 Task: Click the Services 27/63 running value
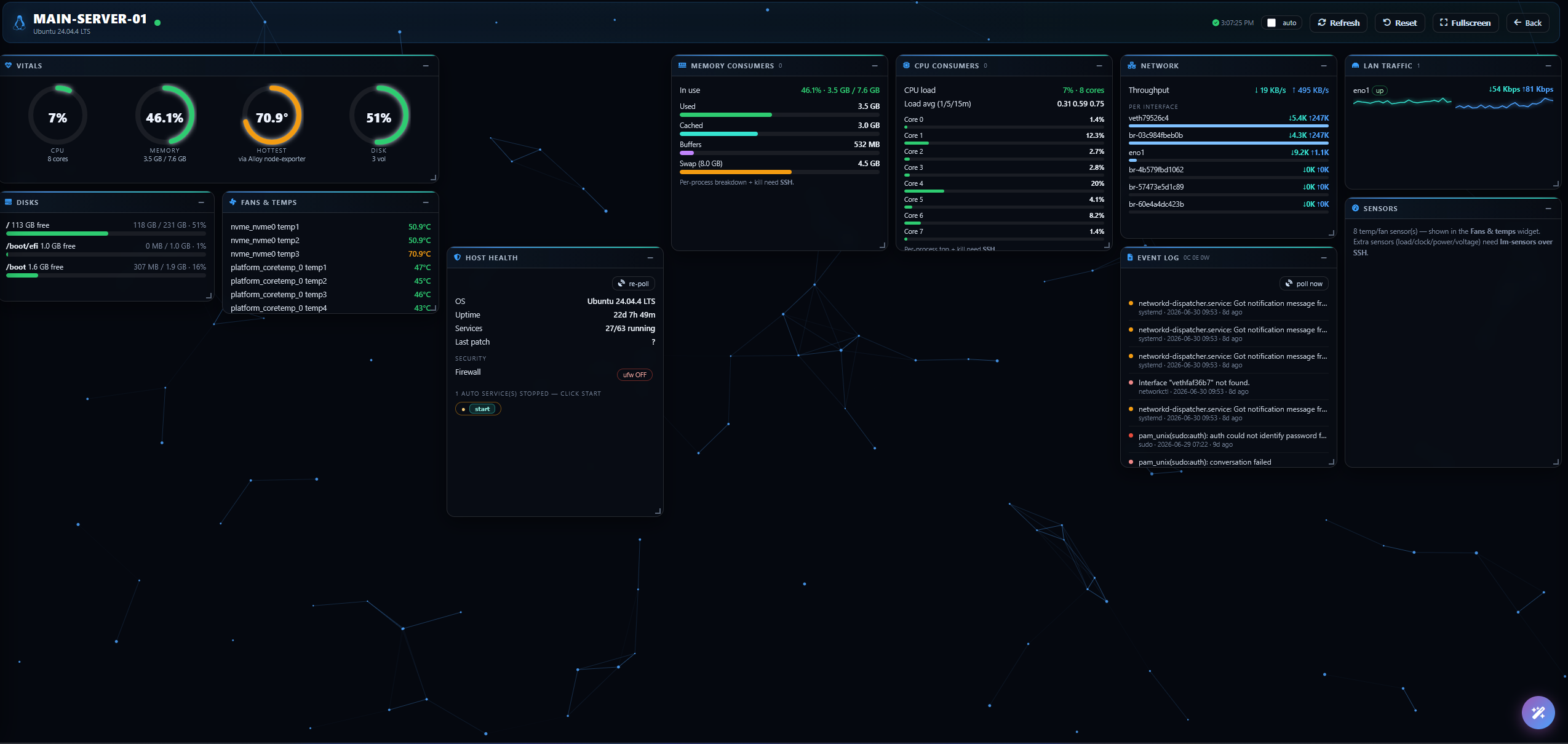[x=630, y=328]
